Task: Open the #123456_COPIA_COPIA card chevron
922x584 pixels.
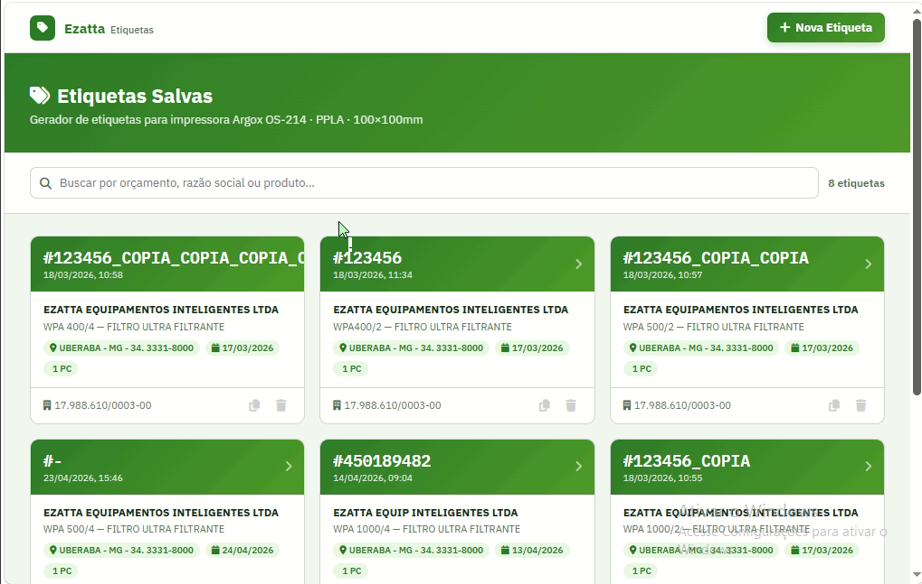Action: point(868,264)
